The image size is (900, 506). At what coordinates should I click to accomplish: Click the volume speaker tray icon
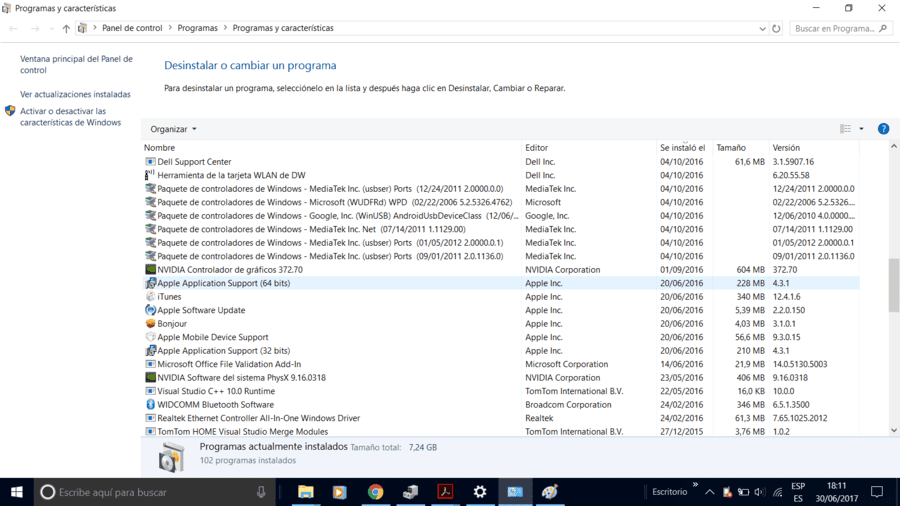coord(760,492)
